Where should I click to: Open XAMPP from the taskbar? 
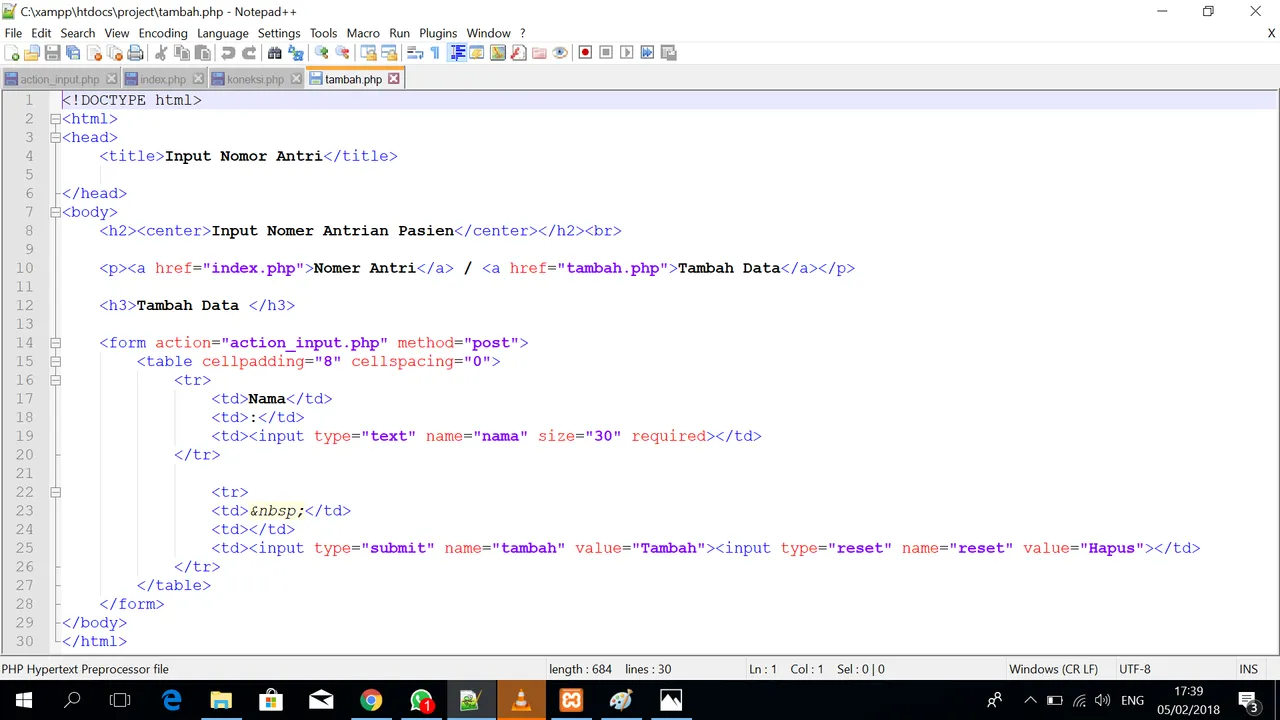[x=571, y=700]
